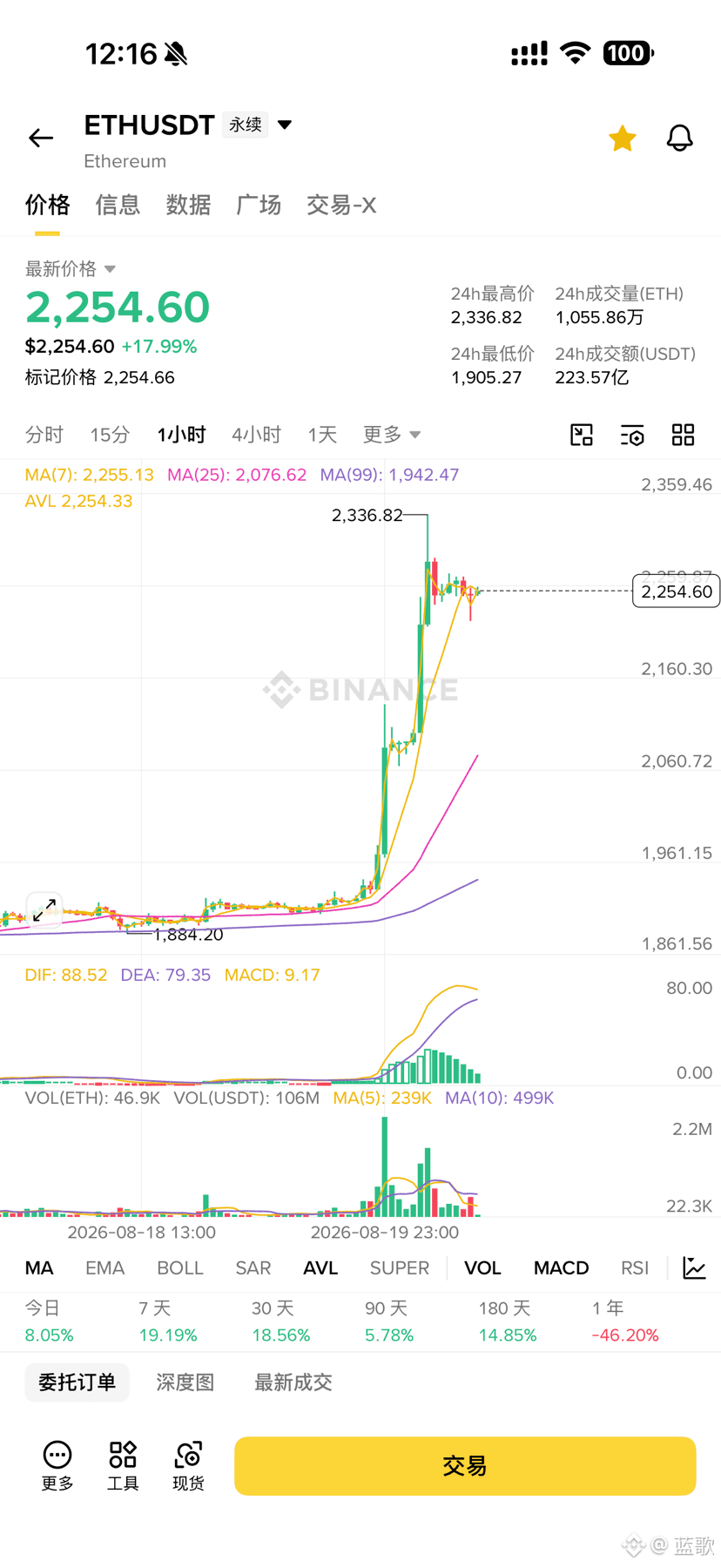The width and height of the screenshot is (721, 1568).
Task: Tap the MA(25): 2,076.62 label
Action: (237, 475)
